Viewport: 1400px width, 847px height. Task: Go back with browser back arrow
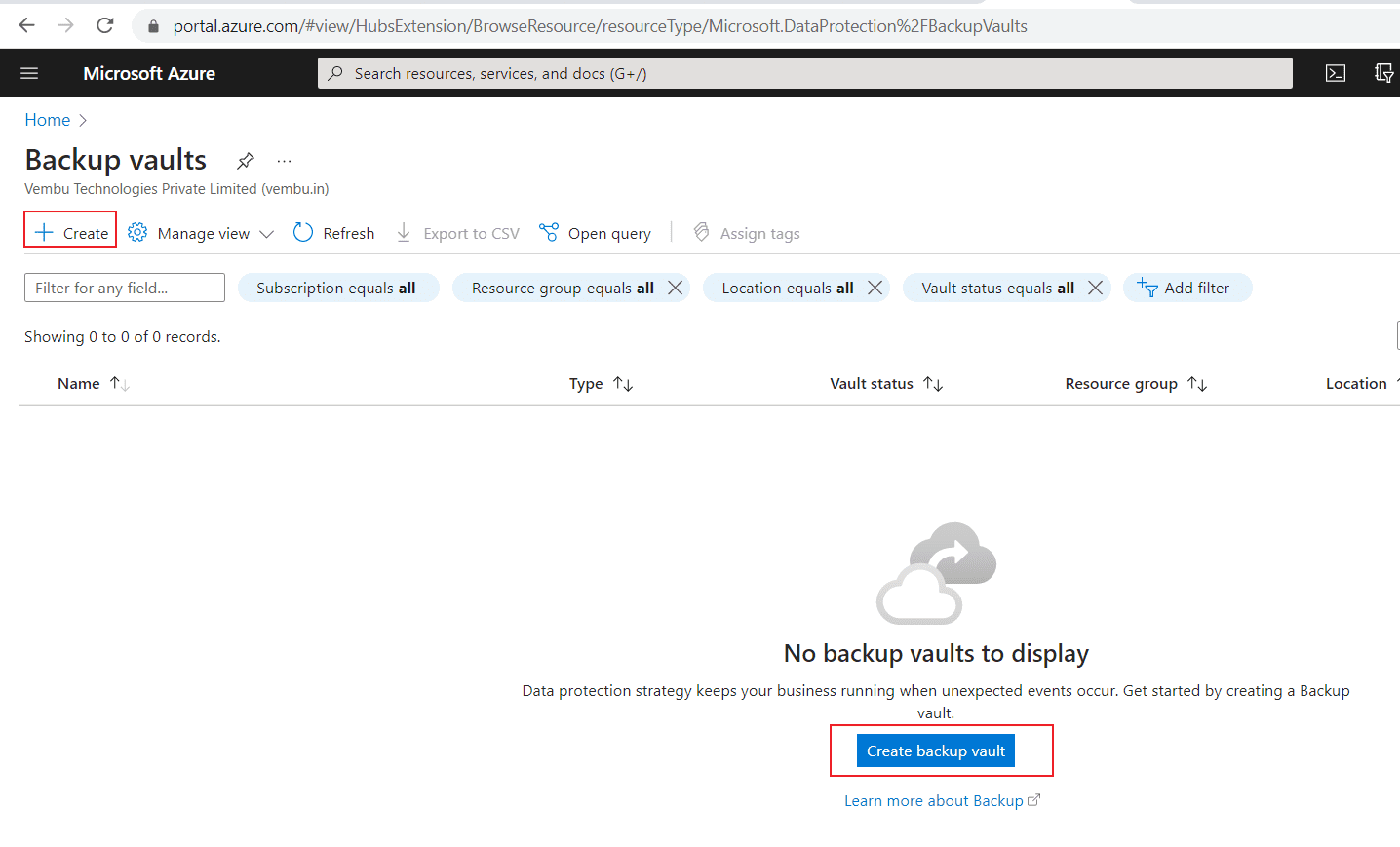point(26,25)
